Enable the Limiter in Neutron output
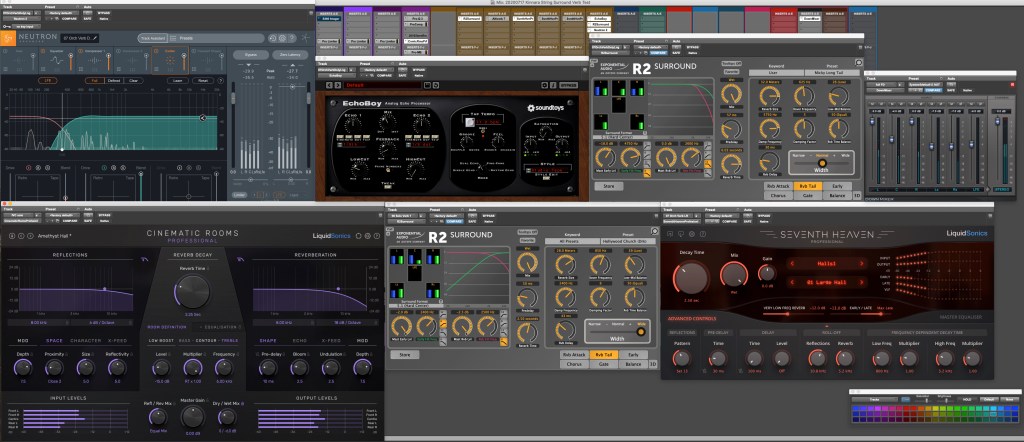This screenshot has height=442, width=1024. [x=239, y=194]
